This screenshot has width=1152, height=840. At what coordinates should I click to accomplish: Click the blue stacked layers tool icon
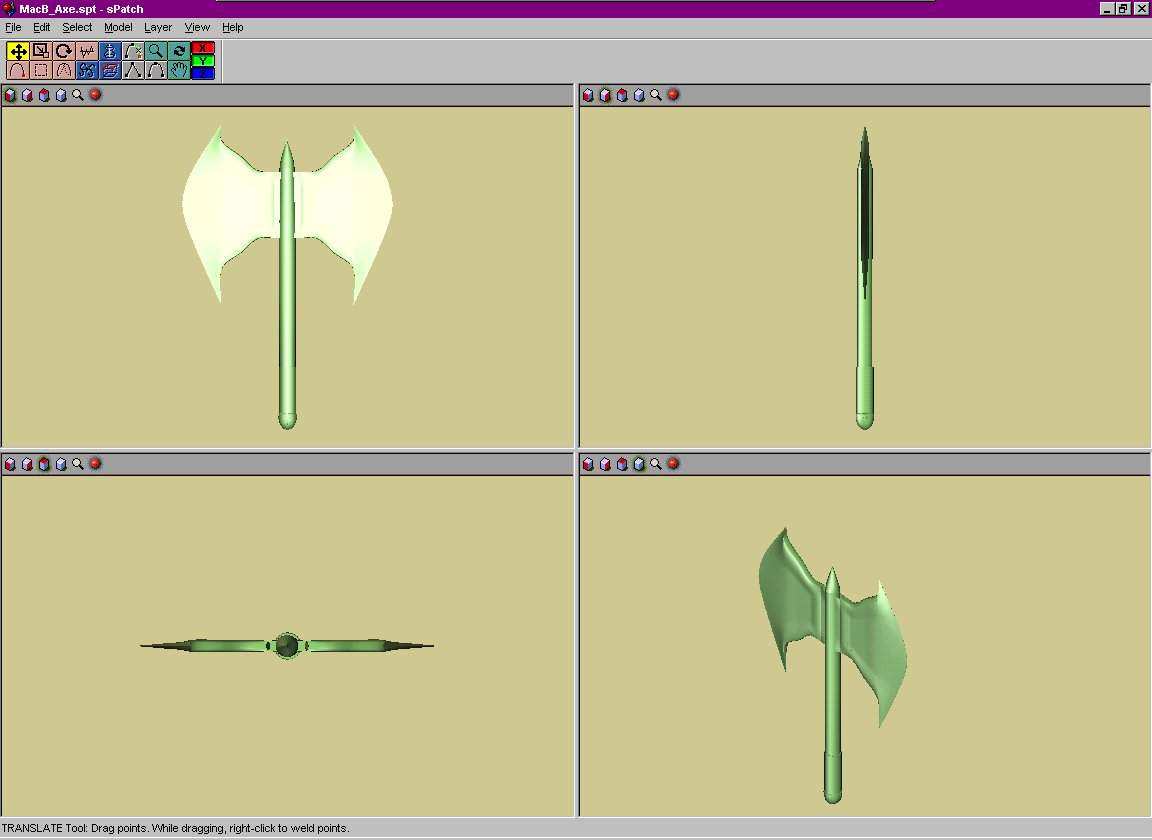(109, 71)
